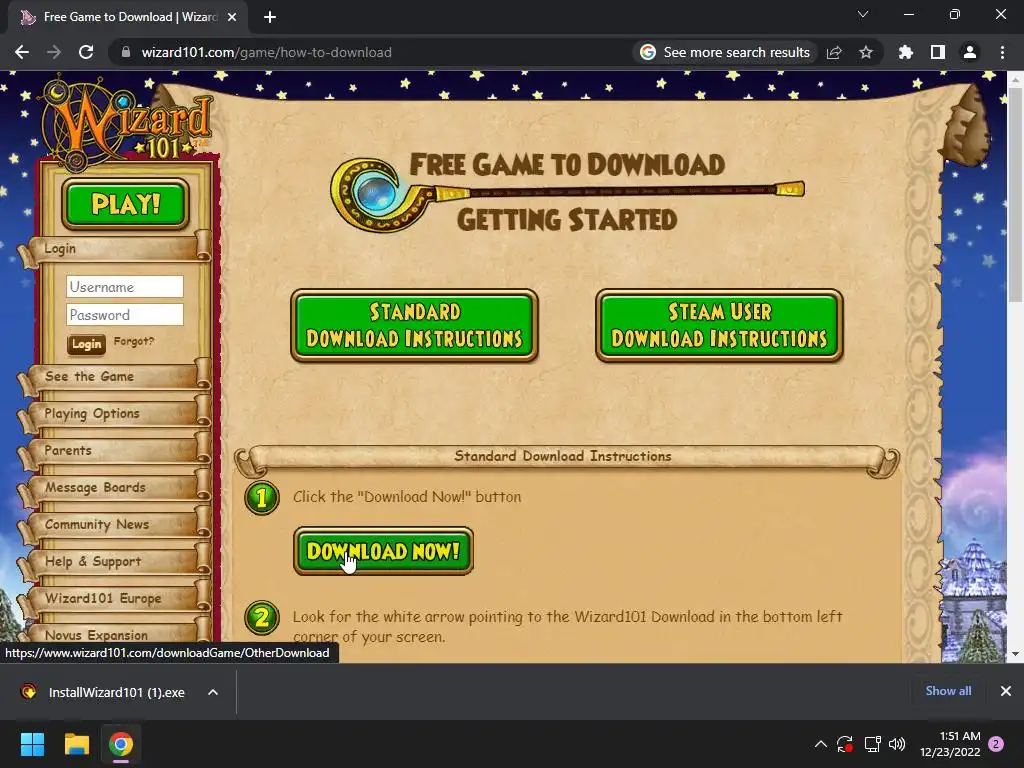
Task: Open the network tray icon
Action: 872,744
